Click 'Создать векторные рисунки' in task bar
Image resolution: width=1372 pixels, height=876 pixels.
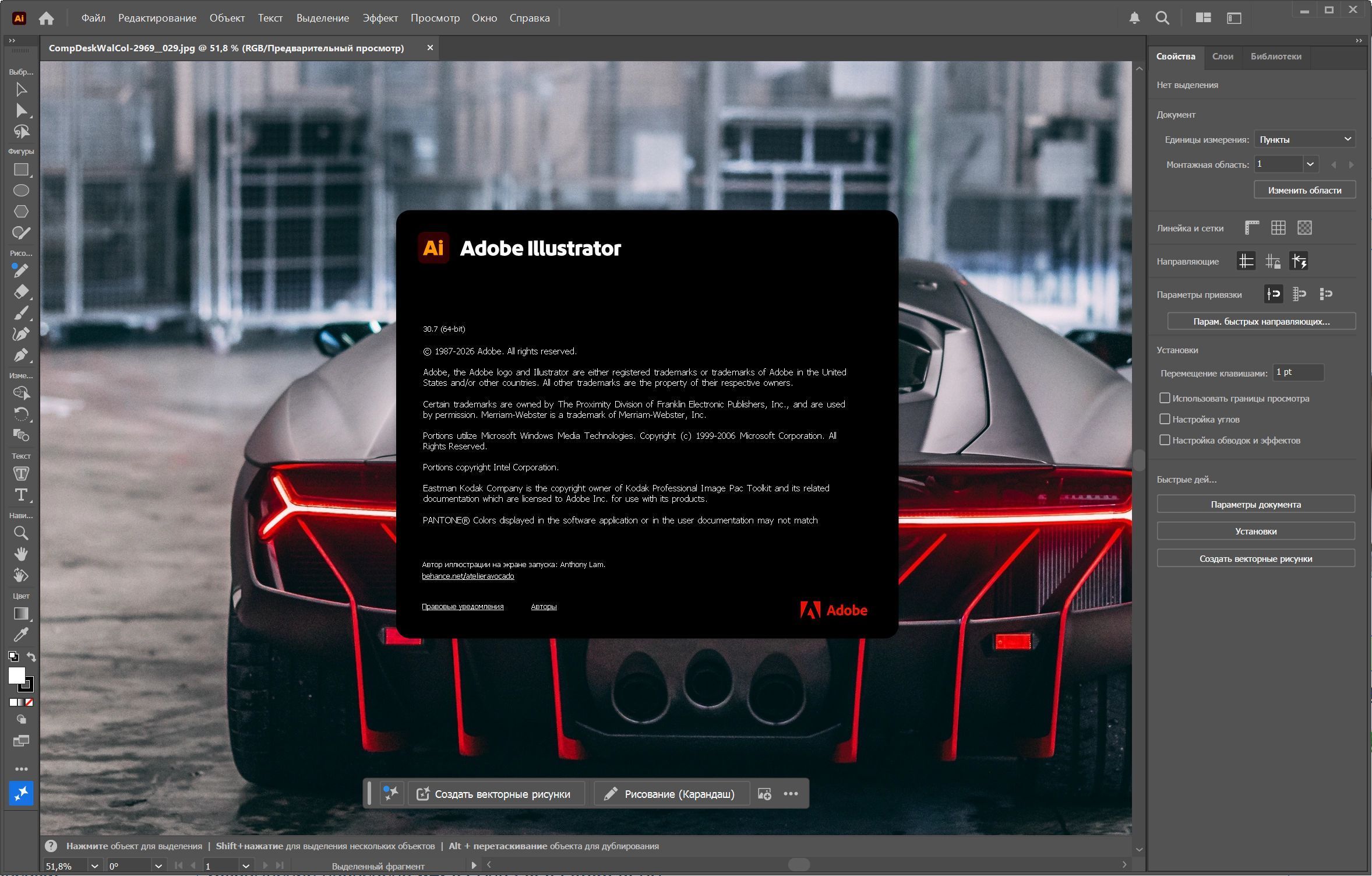496,794
